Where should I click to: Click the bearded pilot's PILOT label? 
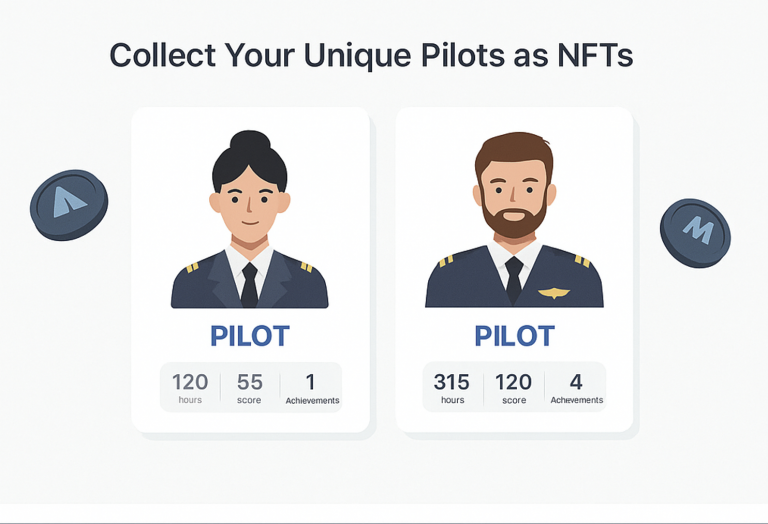(x=514, y=336)
